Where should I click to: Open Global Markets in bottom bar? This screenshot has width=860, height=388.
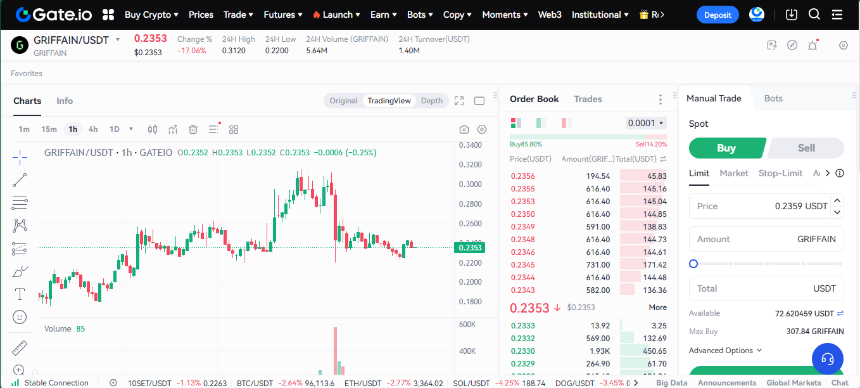pos(794,383)
